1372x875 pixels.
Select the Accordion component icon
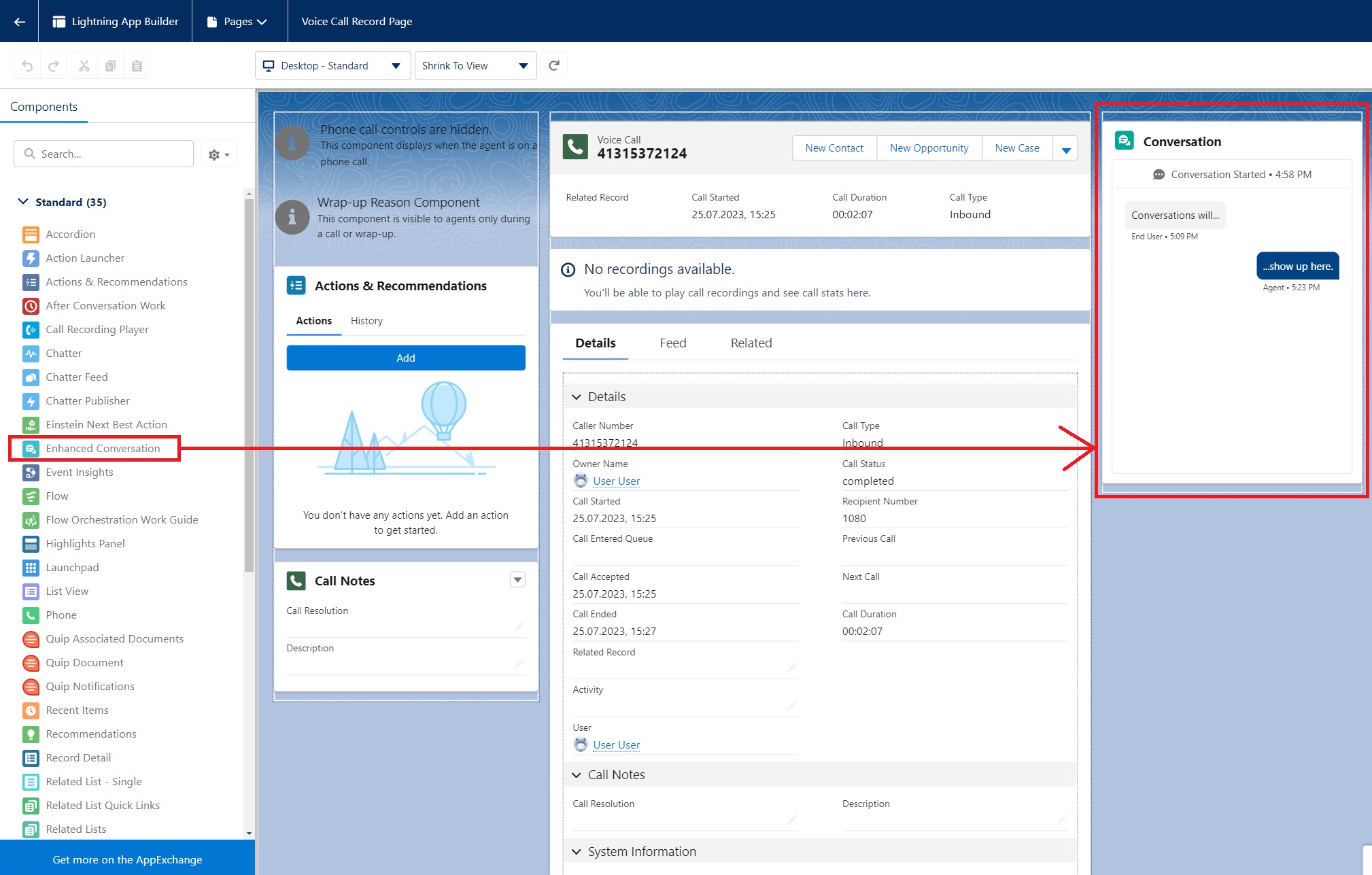coord(31,235)
